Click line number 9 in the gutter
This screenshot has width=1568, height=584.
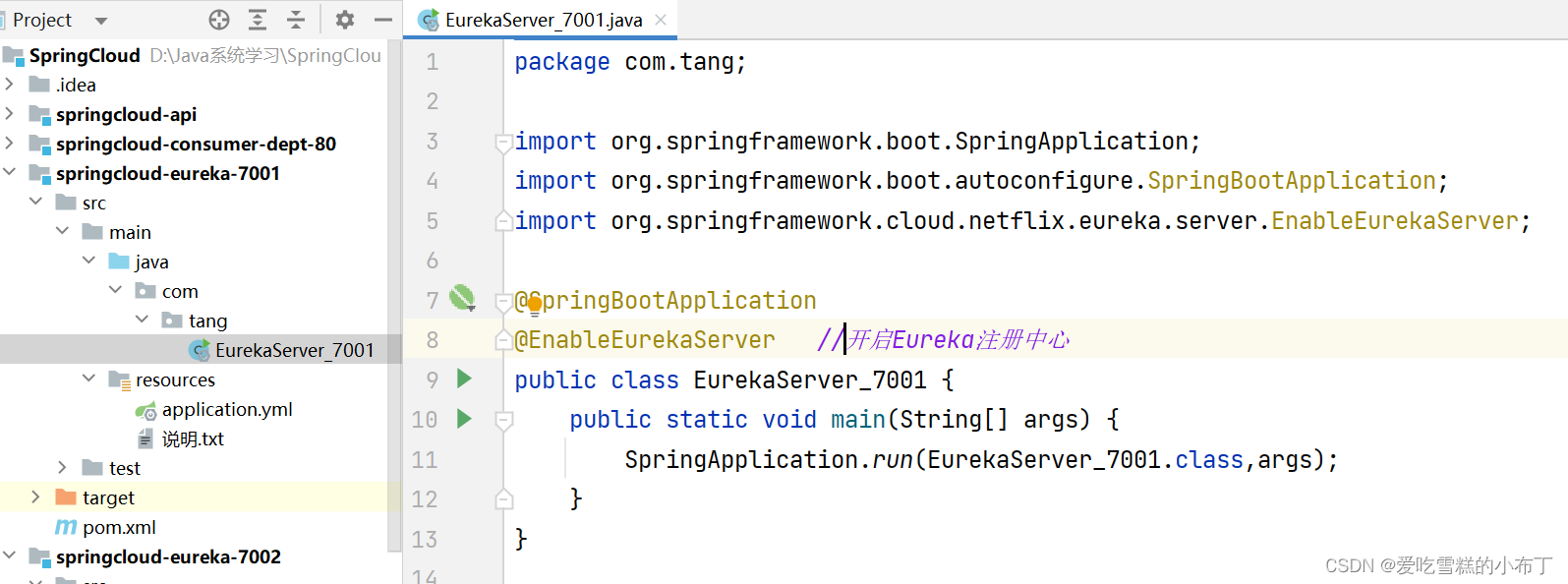point(432,380)
